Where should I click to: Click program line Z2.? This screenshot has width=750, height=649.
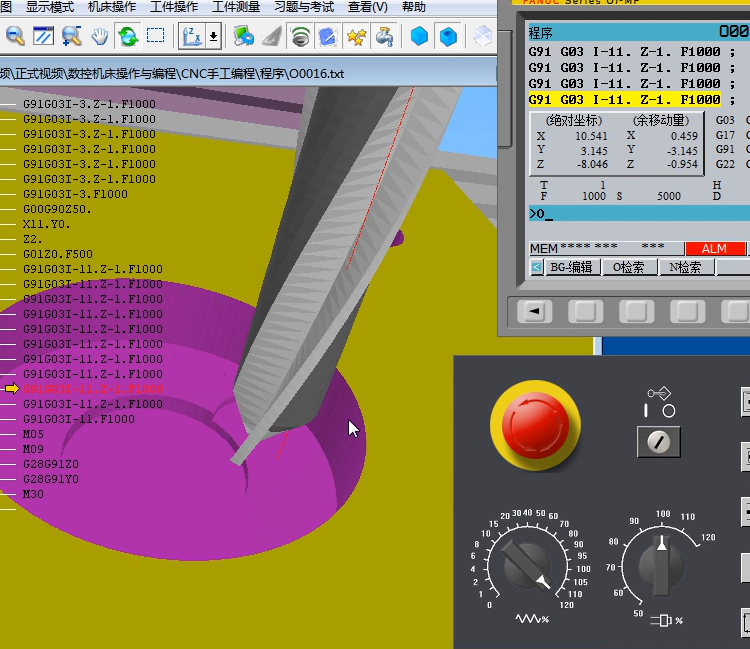pos(33,239)
